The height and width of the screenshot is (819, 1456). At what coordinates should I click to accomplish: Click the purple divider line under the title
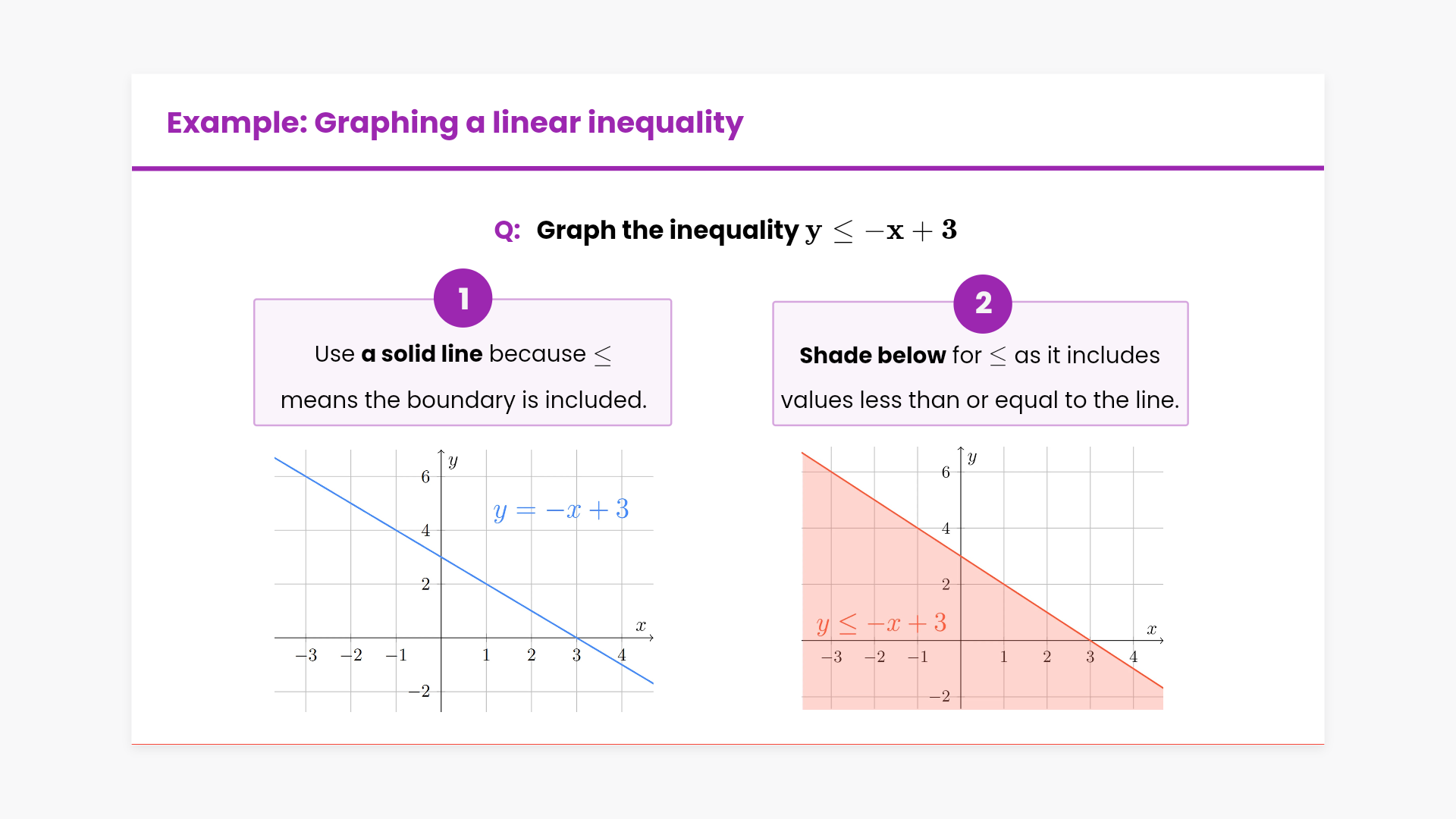[727, 168]
